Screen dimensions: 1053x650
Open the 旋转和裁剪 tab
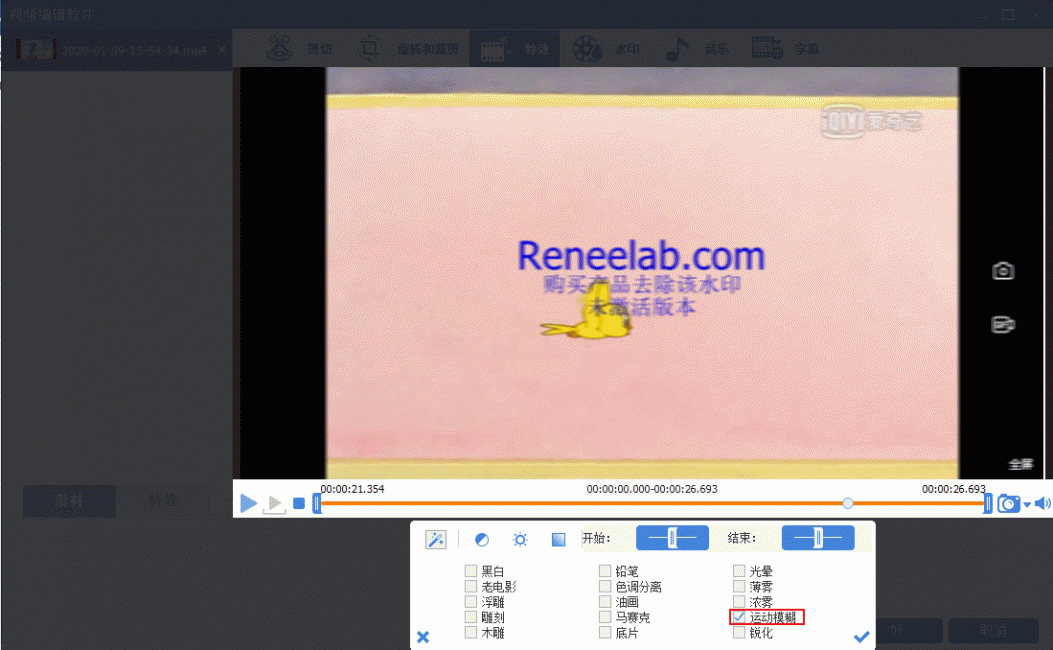[410, 48]
